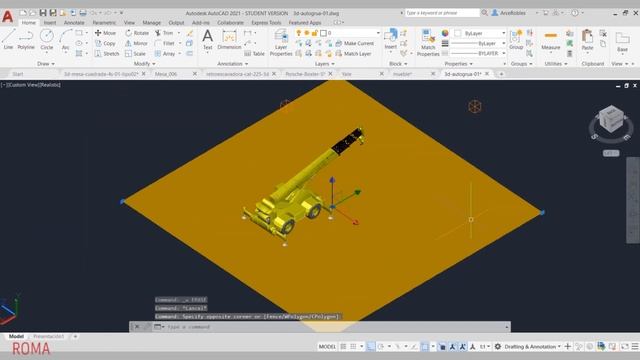Click the Scale command
The image size is (640, 360).
[136, 53]
